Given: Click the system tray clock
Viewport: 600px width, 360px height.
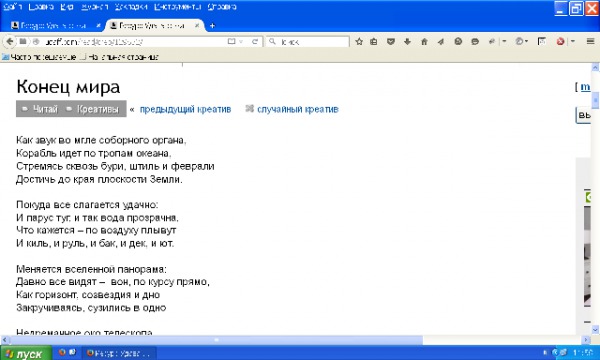Looking at the screenshot, I should click(x=583, y=352).
